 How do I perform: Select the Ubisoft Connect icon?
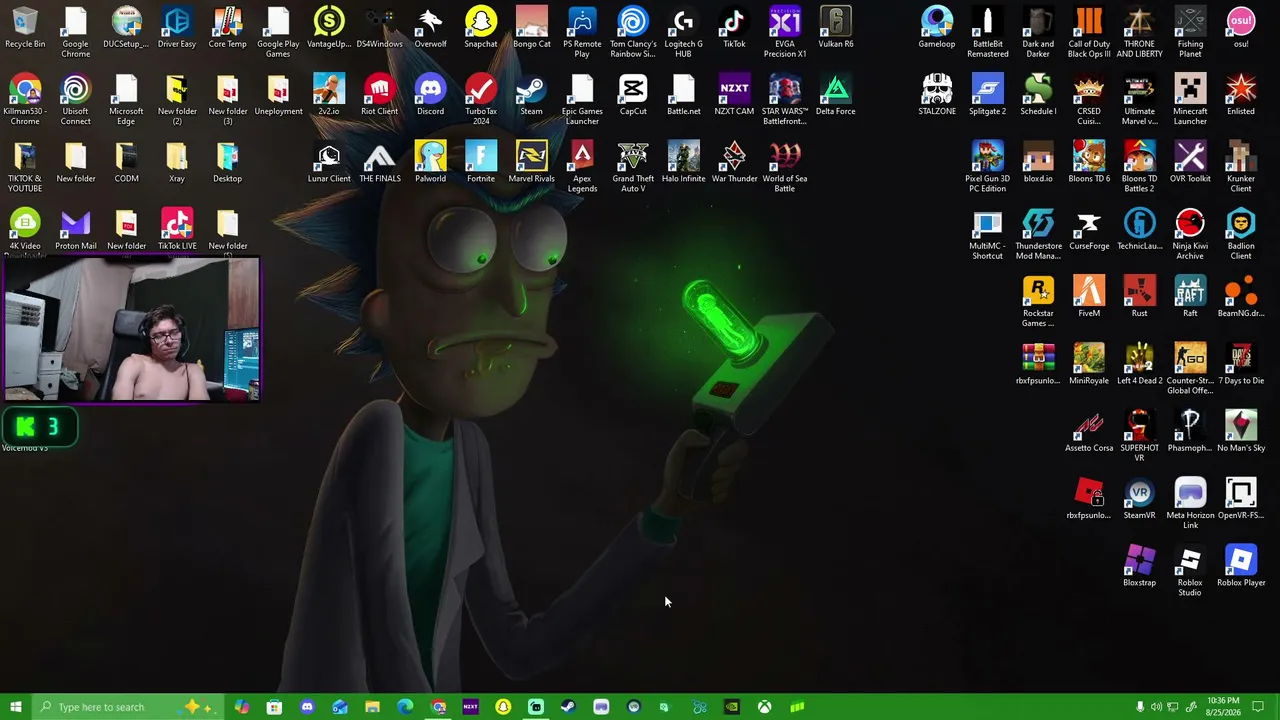76,100
